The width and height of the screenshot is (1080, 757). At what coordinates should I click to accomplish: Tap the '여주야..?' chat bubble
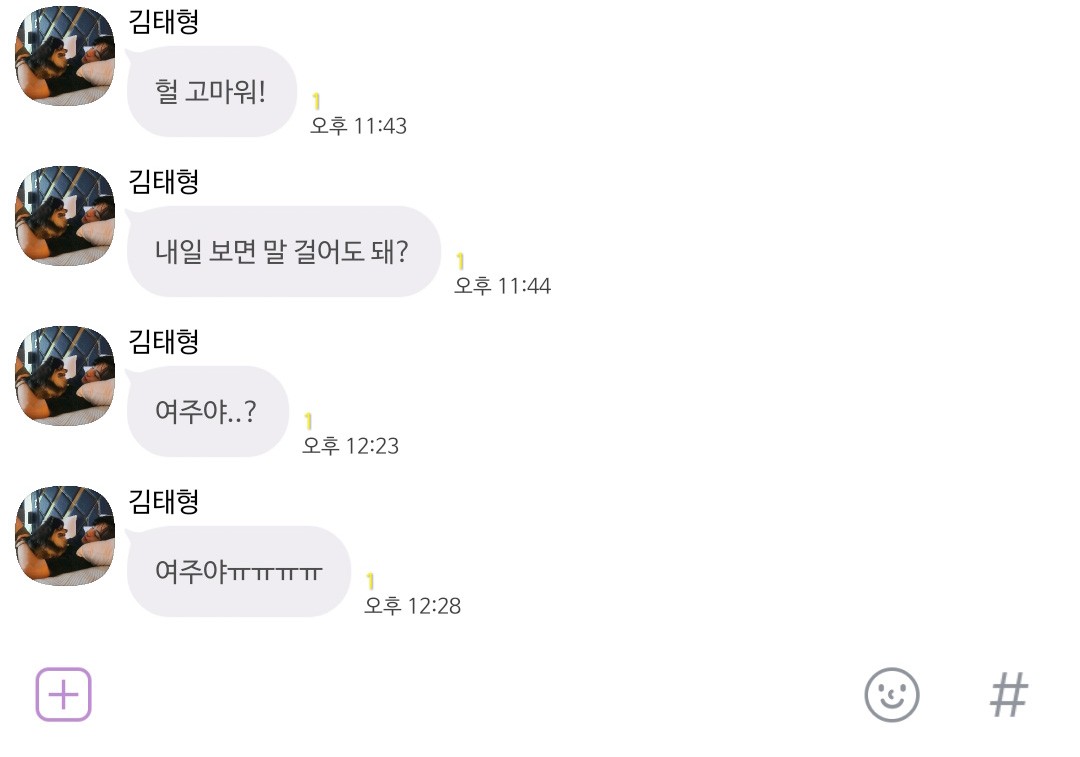click(207, 411)
